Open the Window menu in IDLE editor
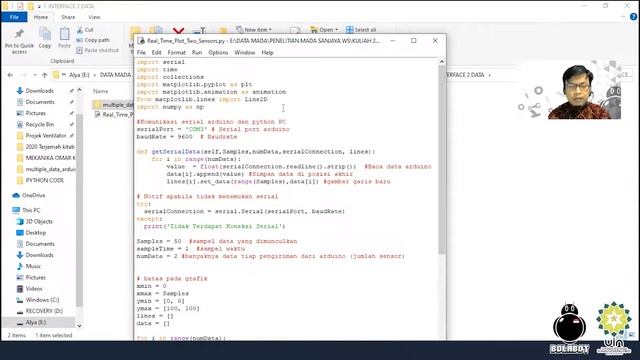640x360 pixels. coord(244,53)
